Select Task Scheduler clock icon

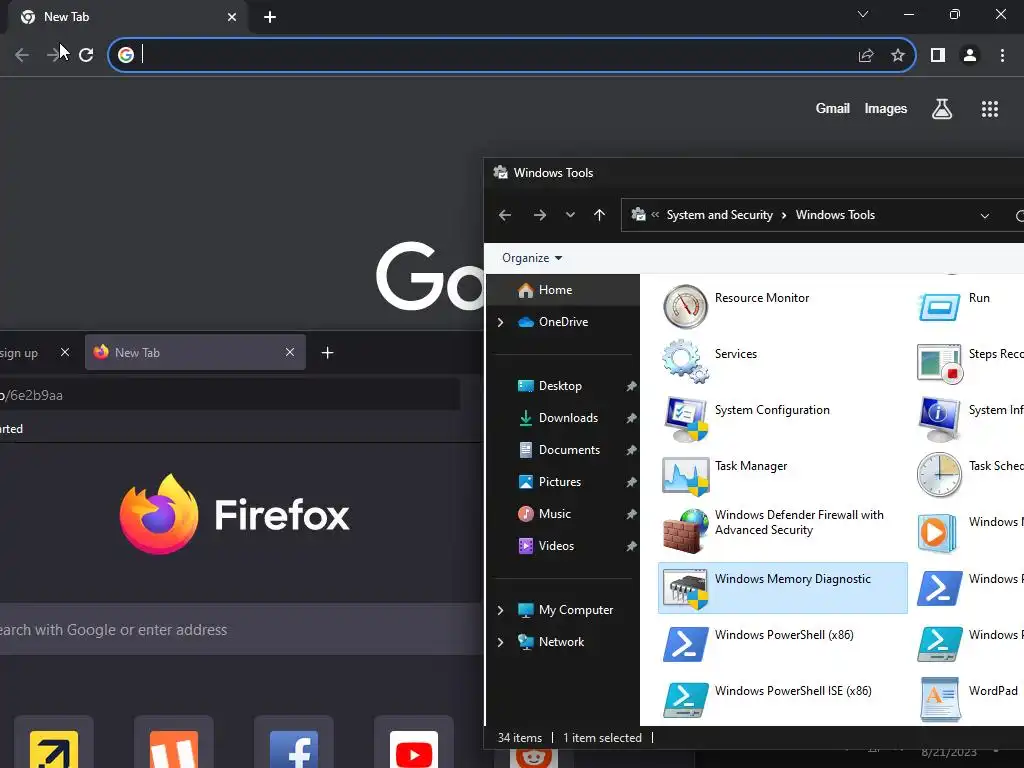click(x=939, y=475)
